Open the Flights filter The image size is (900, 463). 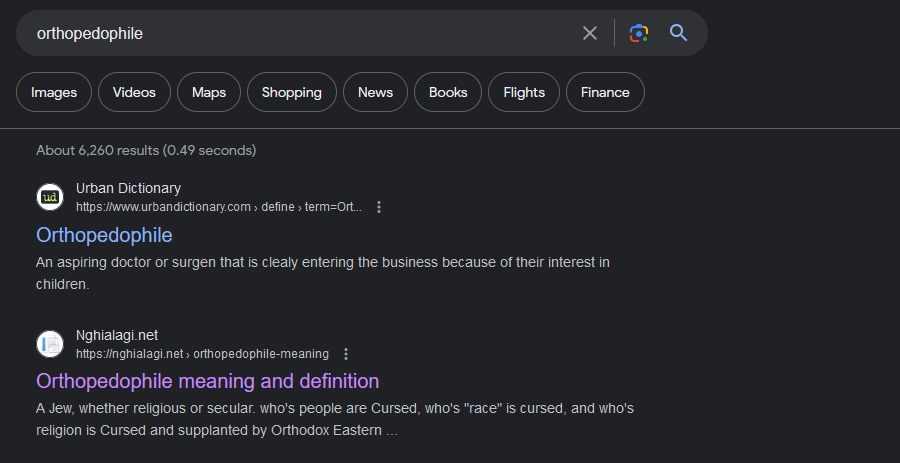[x=524, y=92]
